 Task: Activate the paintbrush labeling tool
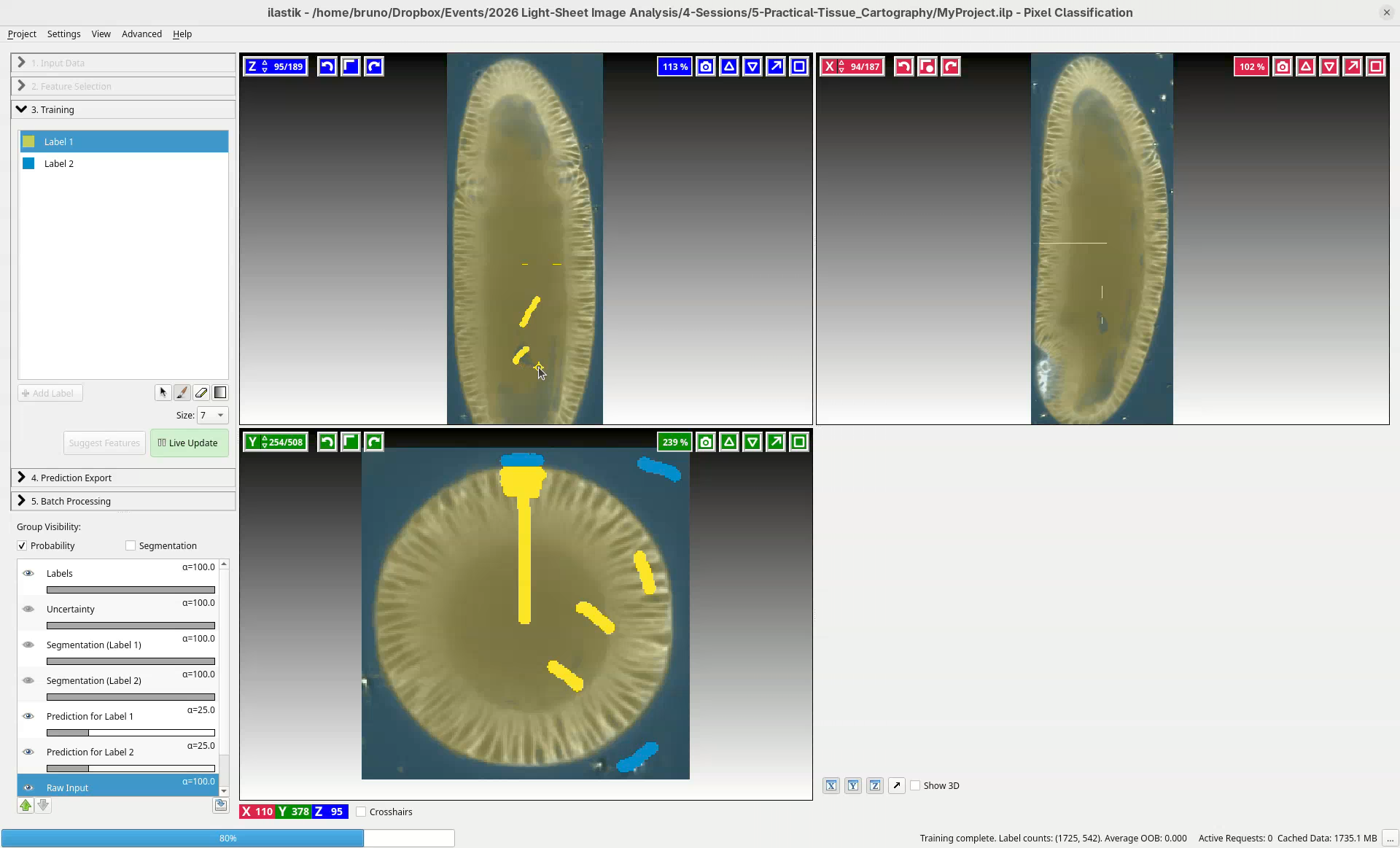pos(182,392)
